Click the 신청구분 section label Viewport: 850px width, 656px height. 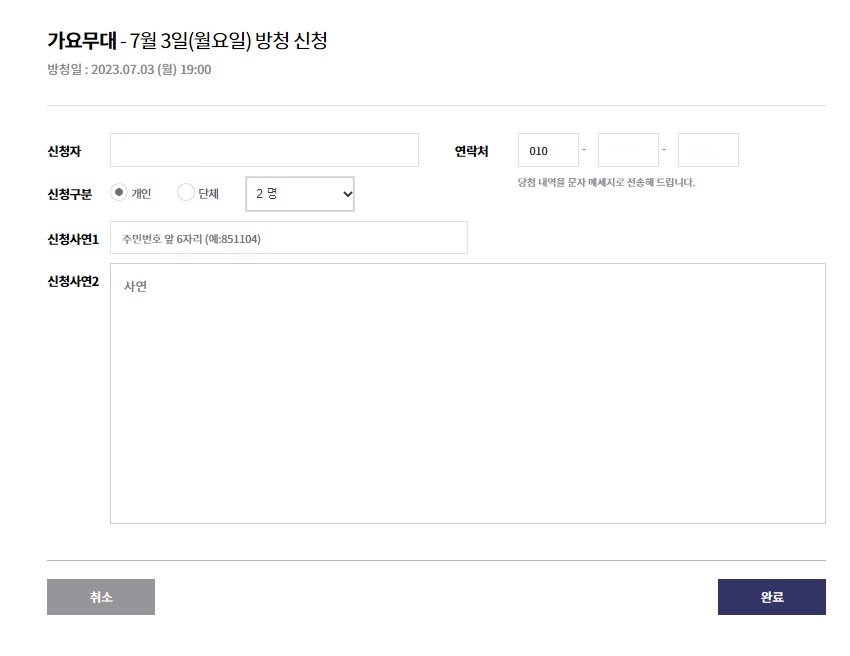69,193
